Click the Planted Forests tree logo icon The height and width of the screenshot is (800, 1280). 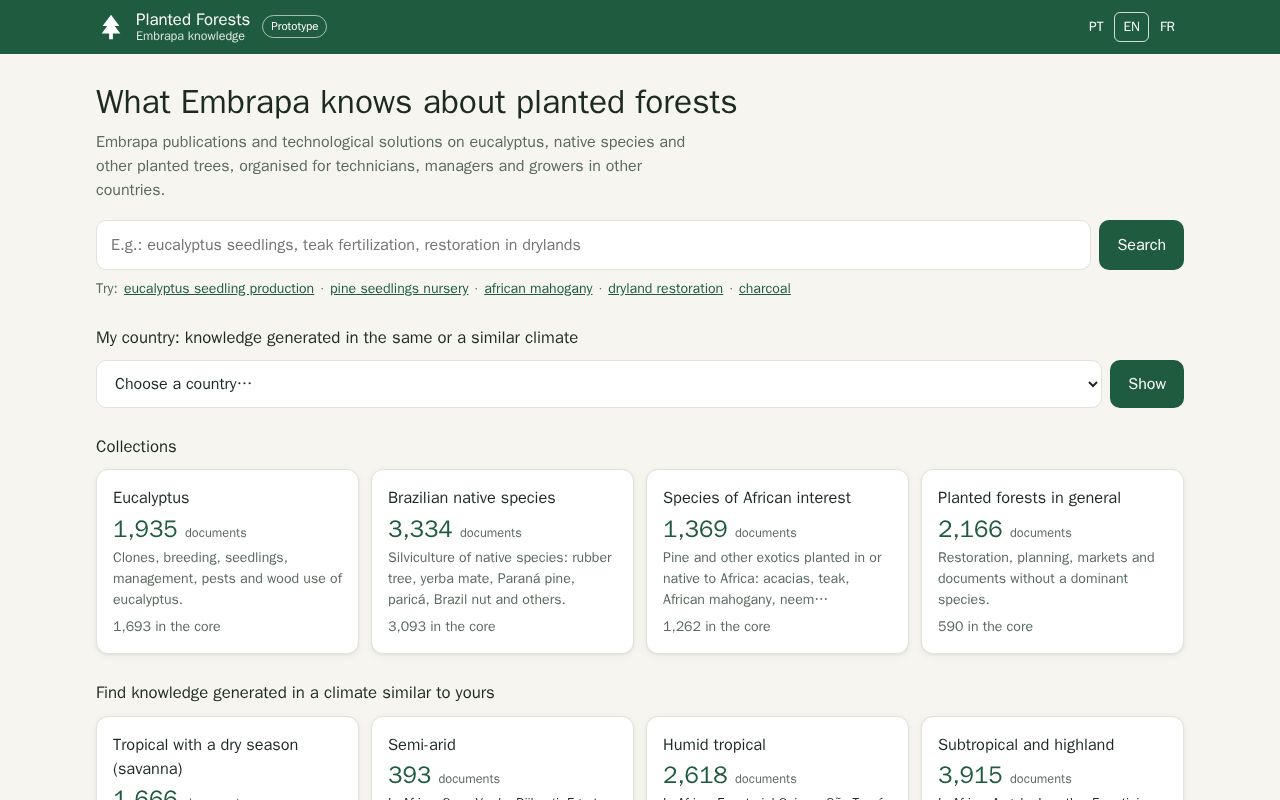click(111, 27)
